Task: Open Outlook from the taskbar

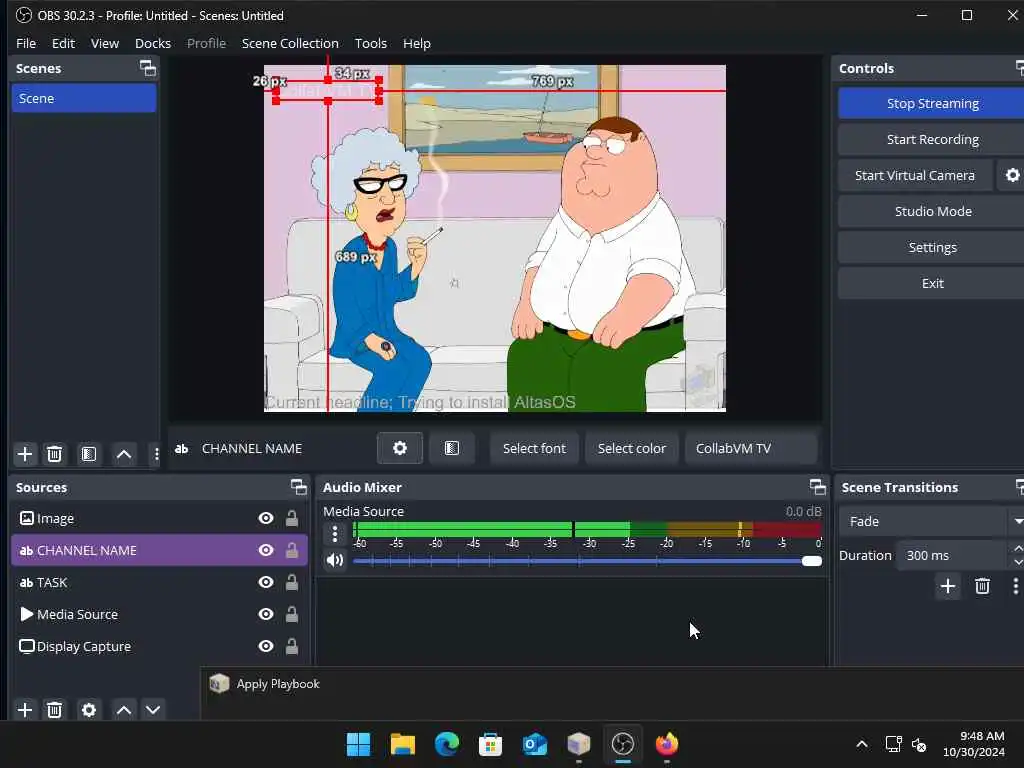Action: coord(535,744)
